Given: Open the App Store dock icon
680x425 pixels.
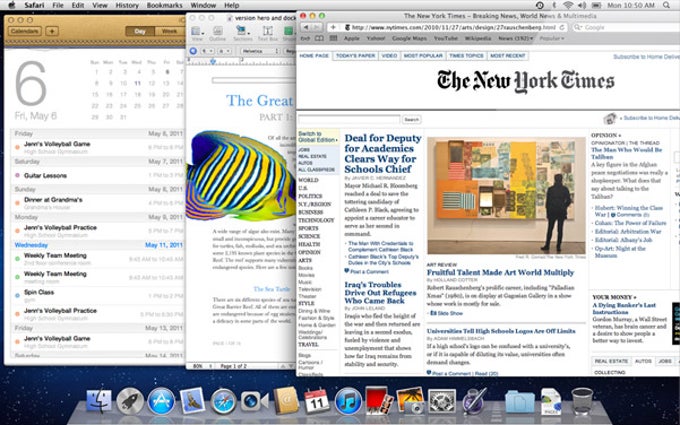Looking at the screenshot, I should coord(161,401).
